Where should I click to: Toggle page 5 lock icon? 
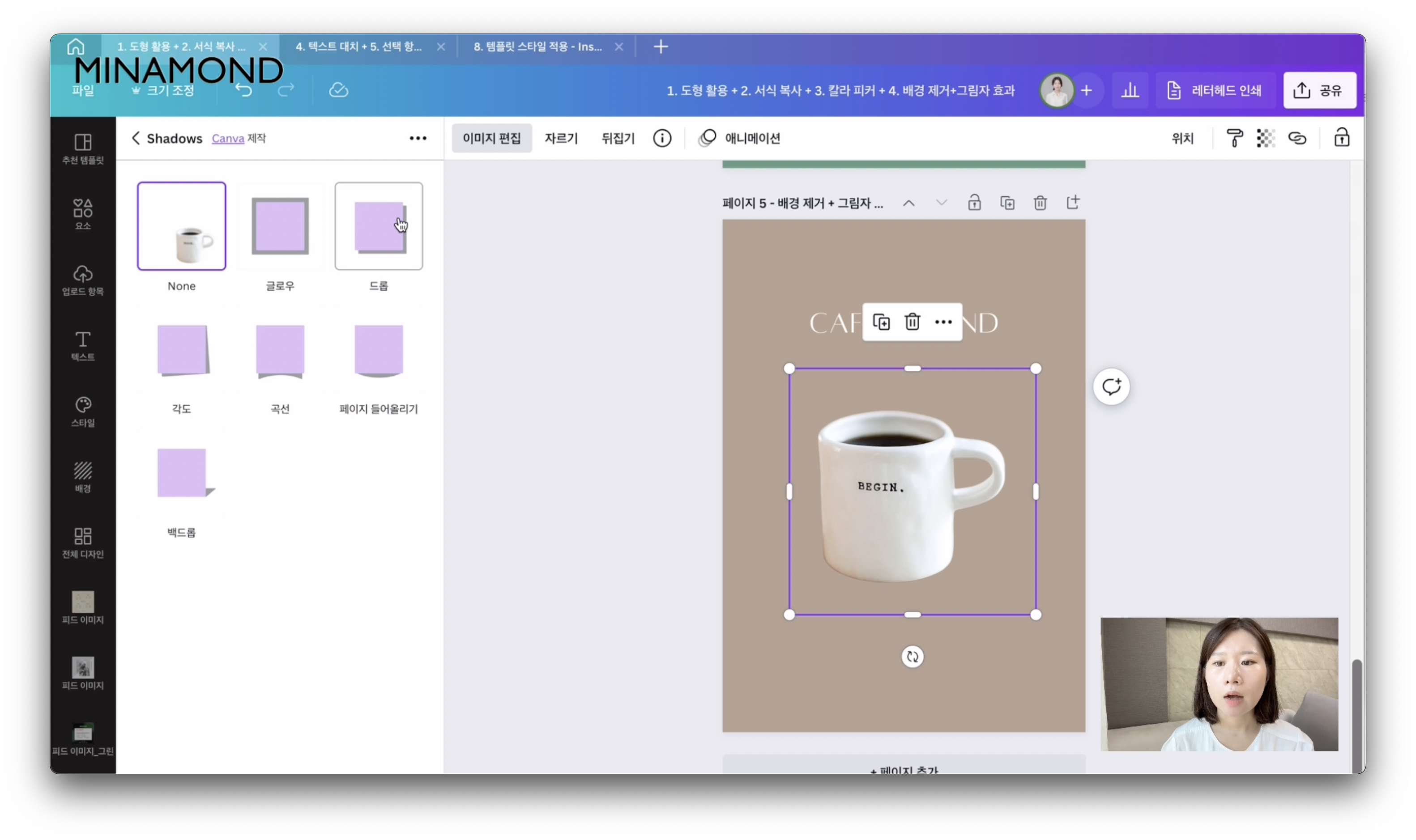[x=974, y=203]
